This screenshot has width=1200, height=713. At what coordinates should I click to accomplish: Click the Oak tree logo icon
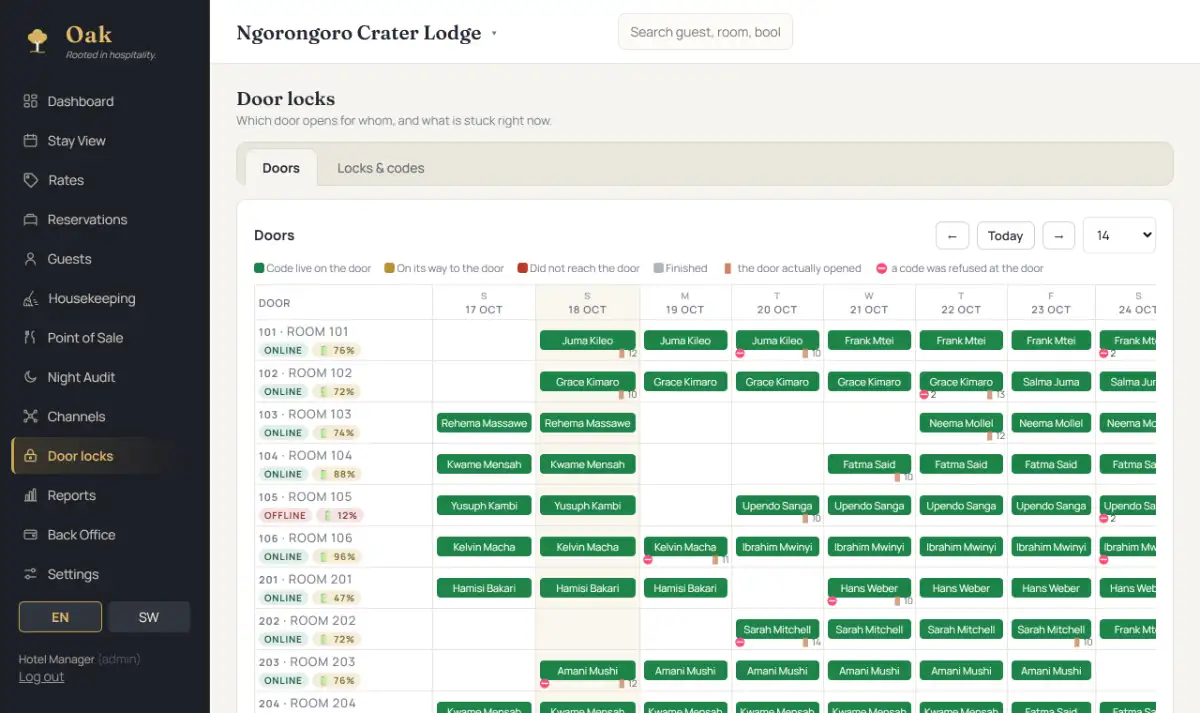(38, 40)
